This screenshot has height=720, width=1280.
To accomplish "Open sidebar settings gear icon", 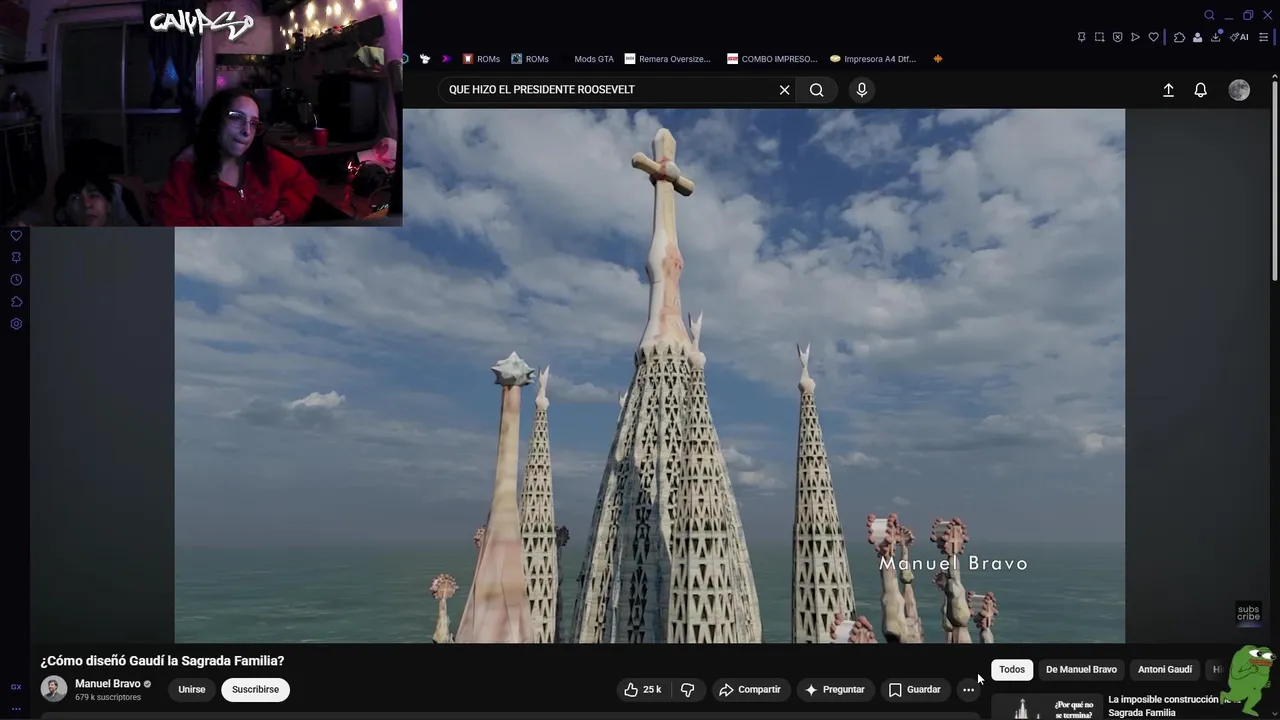I will pos(16,324).
